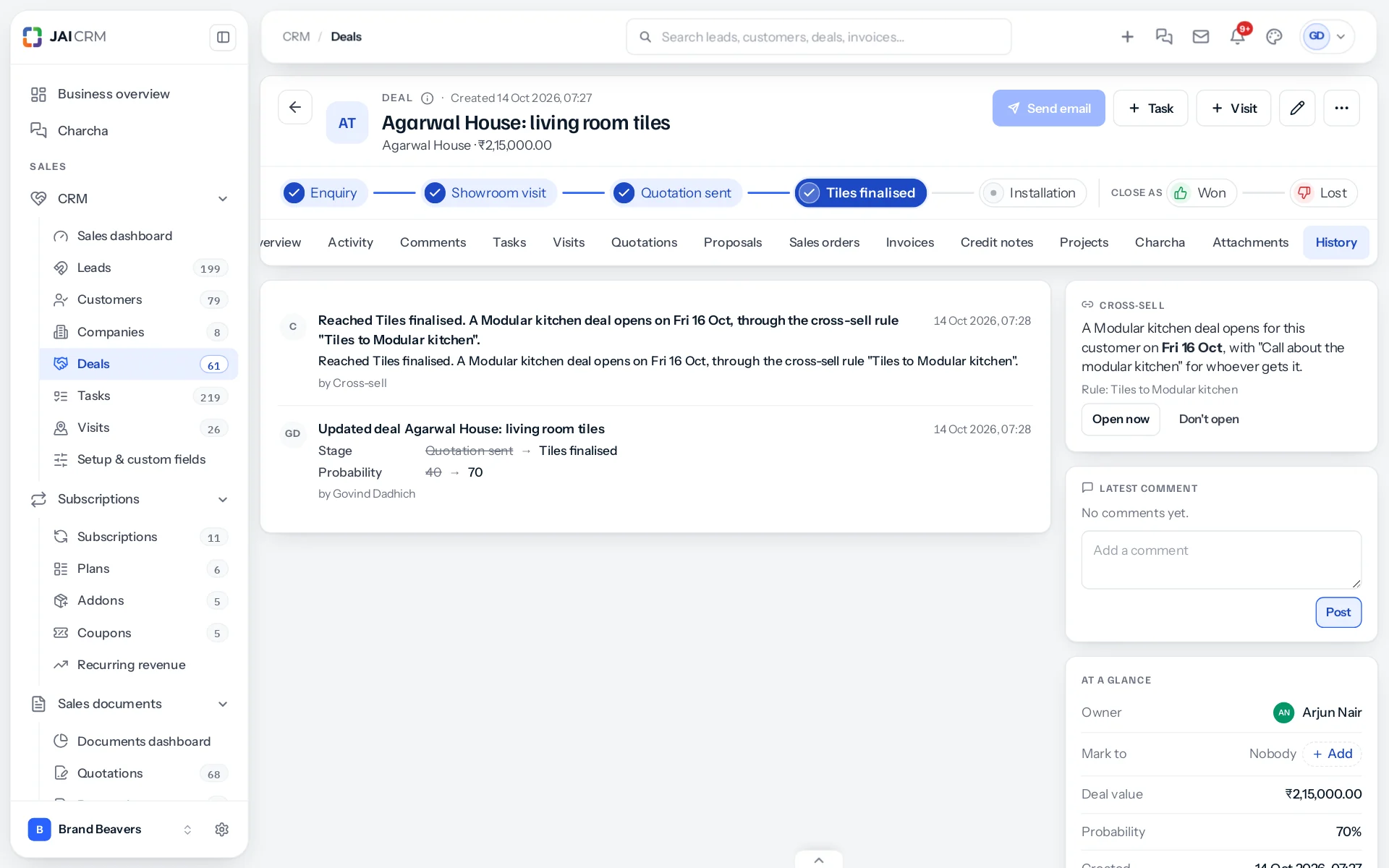Open workspace settings gear icon
Image resolution: width=1389 pixels, height=868 pixels.
[x=222, y=829]
